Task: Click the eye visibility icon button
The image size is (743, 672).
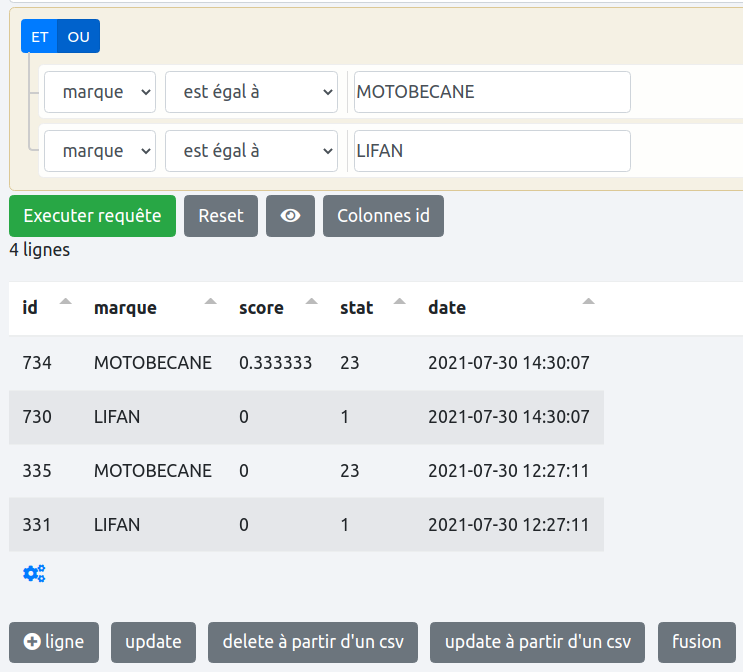Action: 290,216
